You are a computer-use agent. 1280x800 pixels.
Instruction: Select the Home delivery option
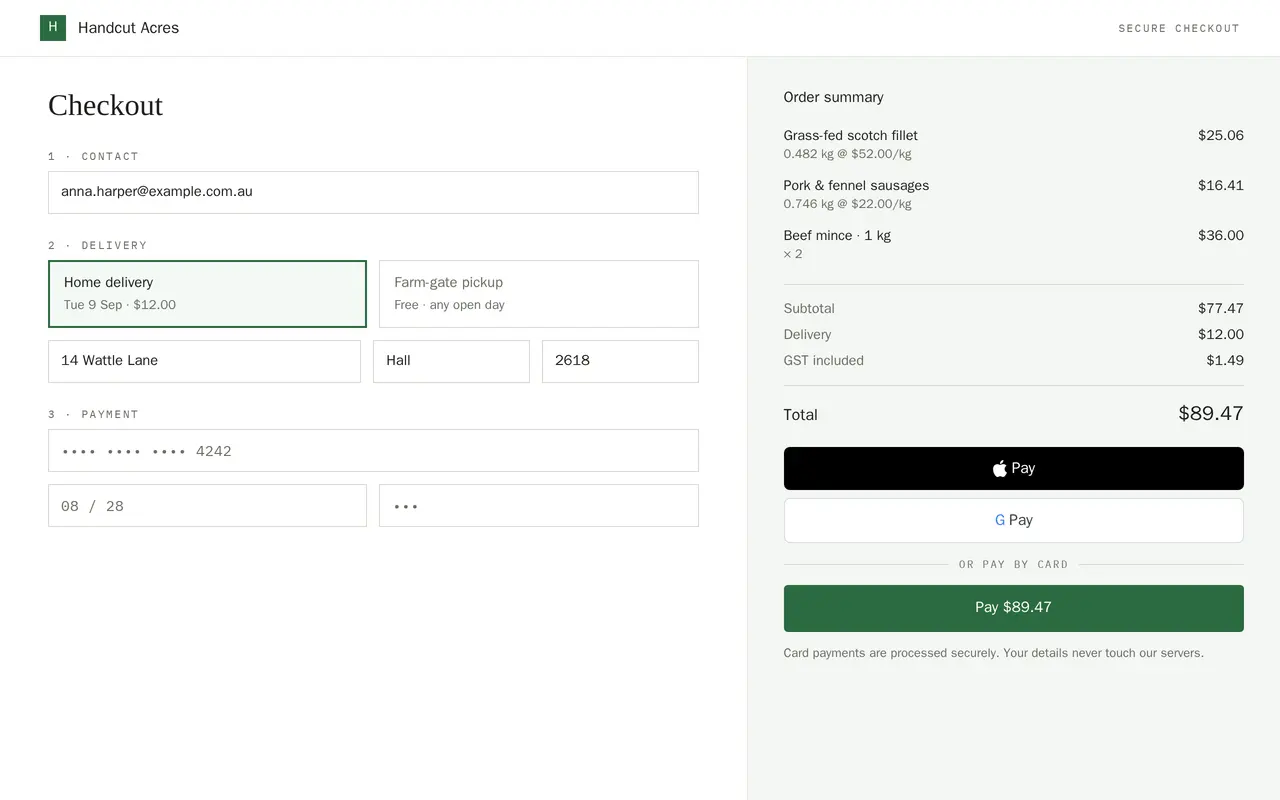click(x=207, y=294)
